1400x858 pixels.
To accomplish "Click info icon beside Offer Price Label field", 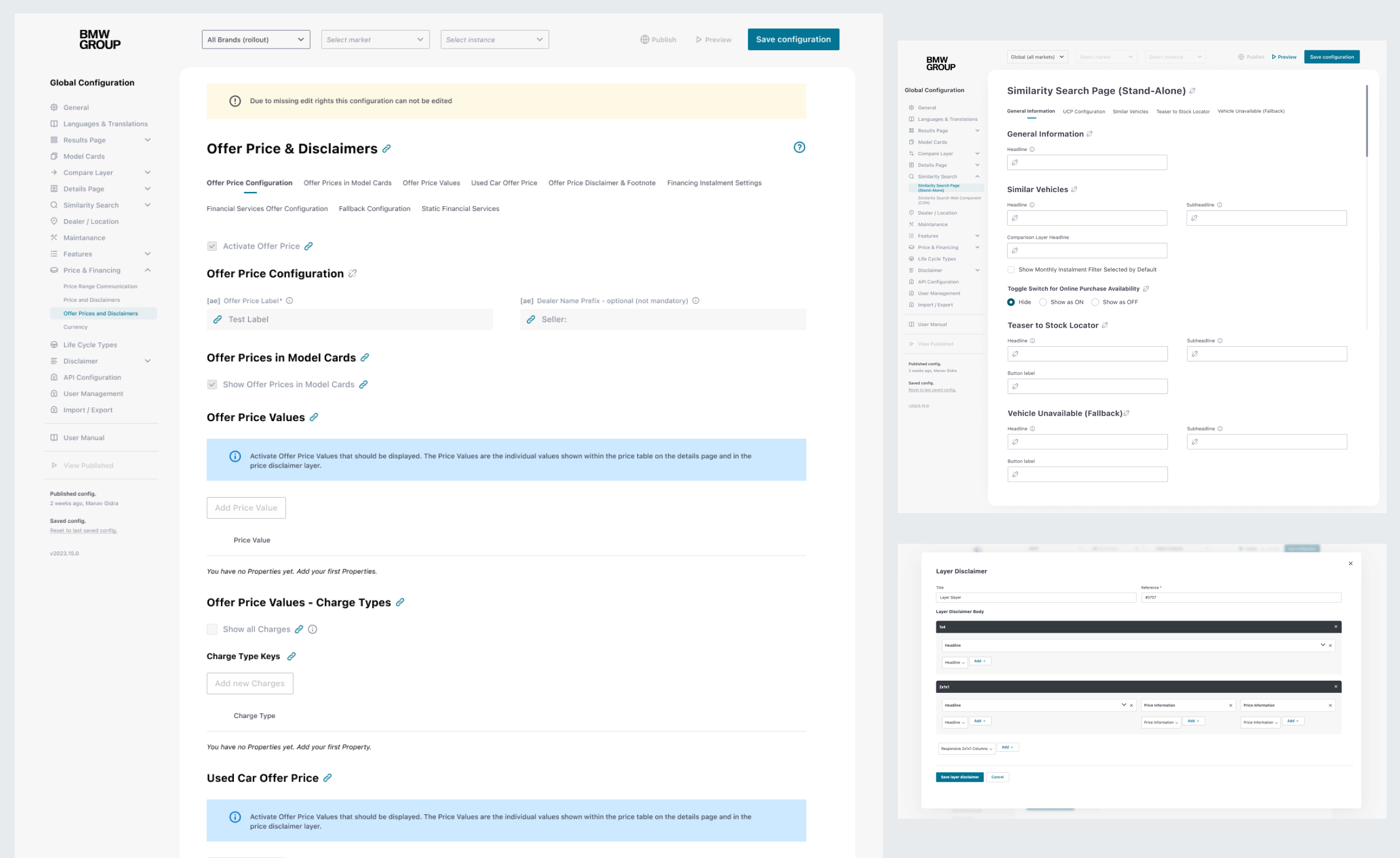I will (x=289, y=301).
